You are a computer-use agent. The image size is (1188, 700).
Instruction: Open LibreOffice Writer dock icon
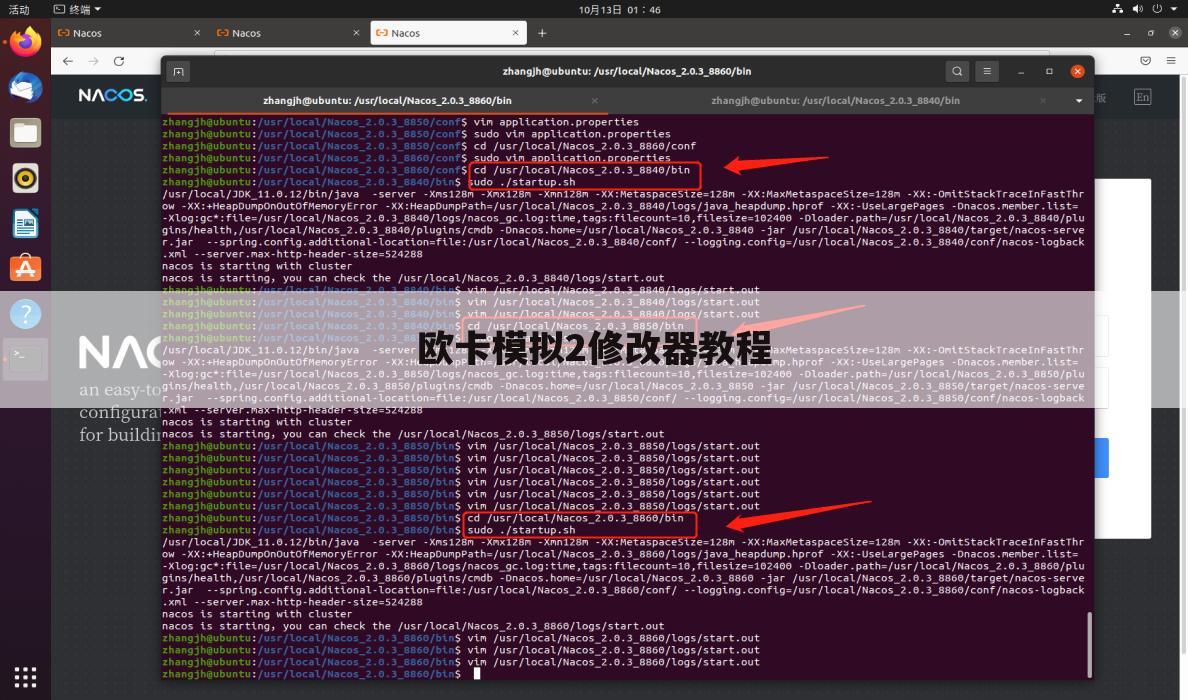(x=25, y=223)
